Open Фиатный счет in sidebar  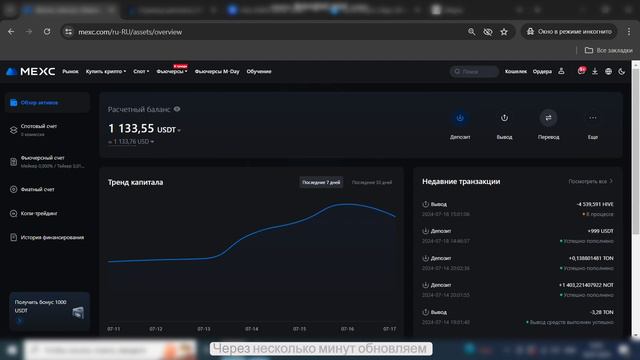(47, 189)
